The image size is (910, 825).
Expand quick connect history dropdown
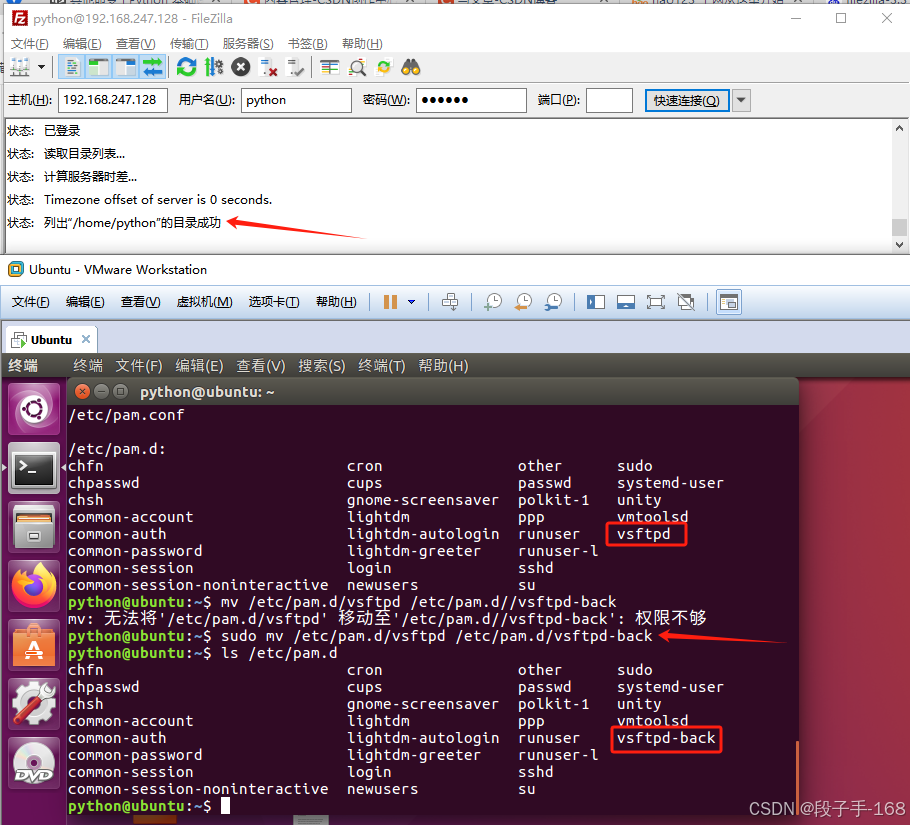[741, 100]
